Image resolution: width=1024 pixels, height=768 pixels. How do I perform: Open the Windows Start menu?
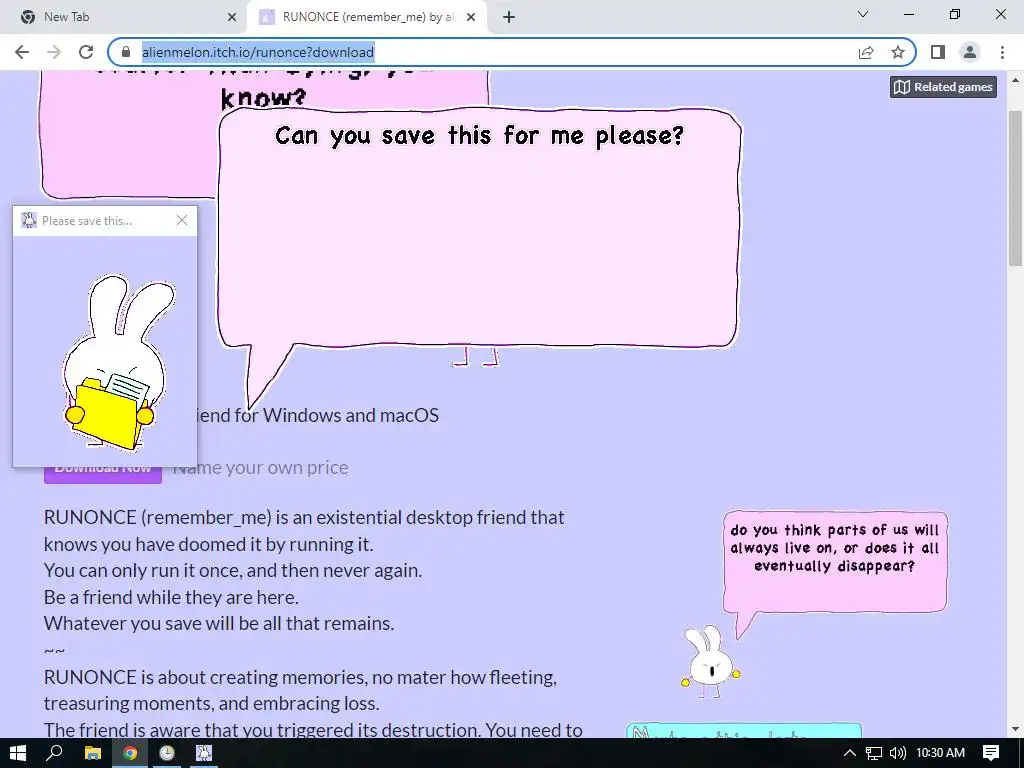click(17, 753)
